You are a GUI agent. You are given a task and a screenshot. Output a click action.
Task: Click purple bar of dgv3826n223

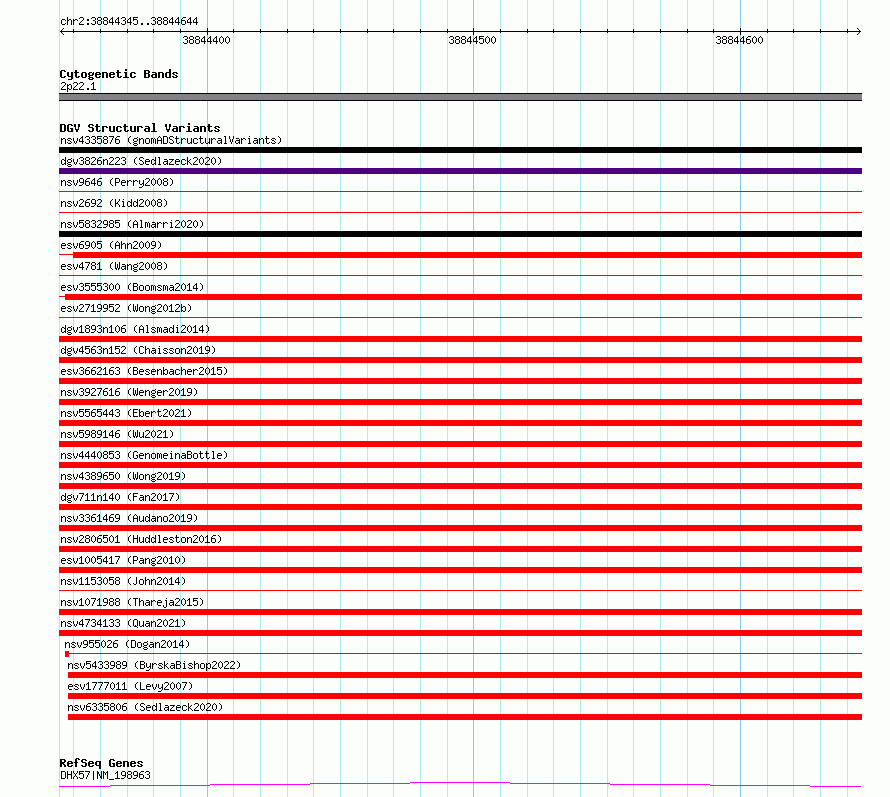pyautogui.click(x=460, y=171)
